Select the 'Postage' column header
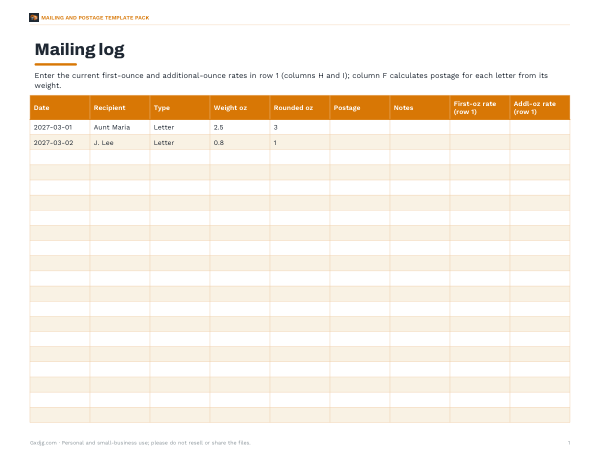Image resolution: width=600 pixels, height=464 pixels. [x=360, y=108]
